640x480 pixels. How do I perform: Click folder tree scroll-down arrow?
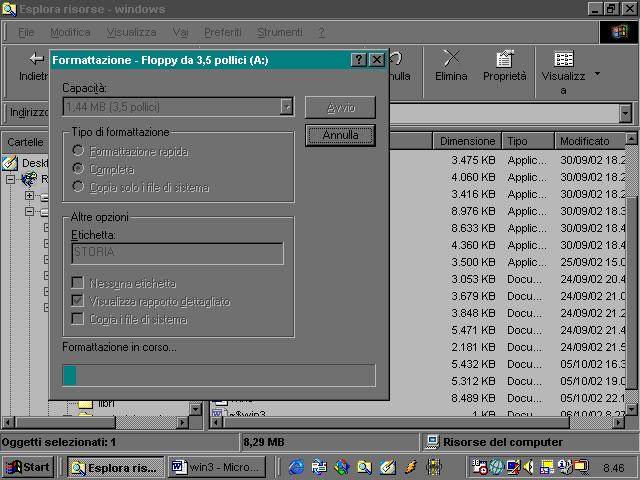(x=196, y=409)
